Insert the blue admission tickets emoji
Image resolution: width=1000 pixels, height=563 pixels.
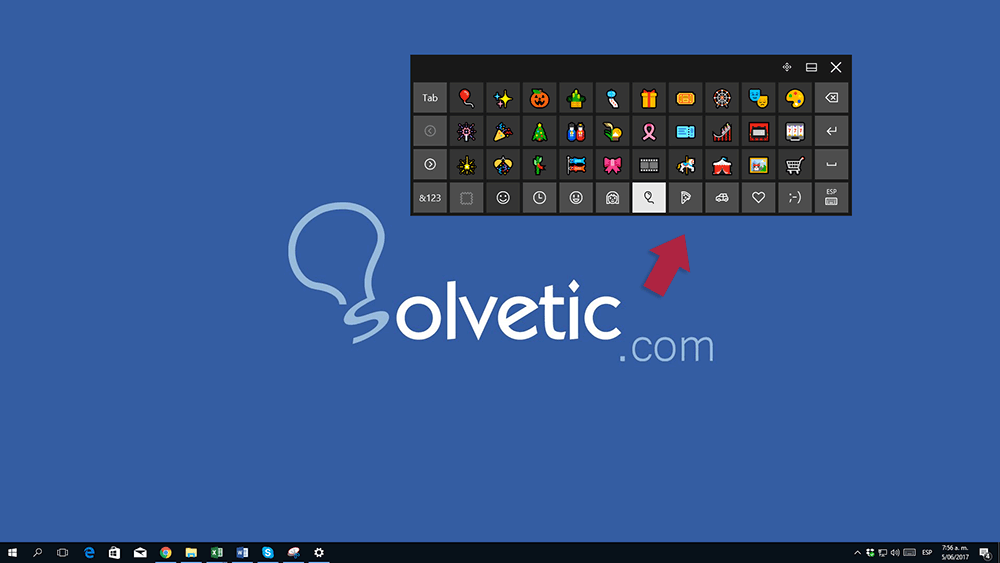[x=686, y=131]
